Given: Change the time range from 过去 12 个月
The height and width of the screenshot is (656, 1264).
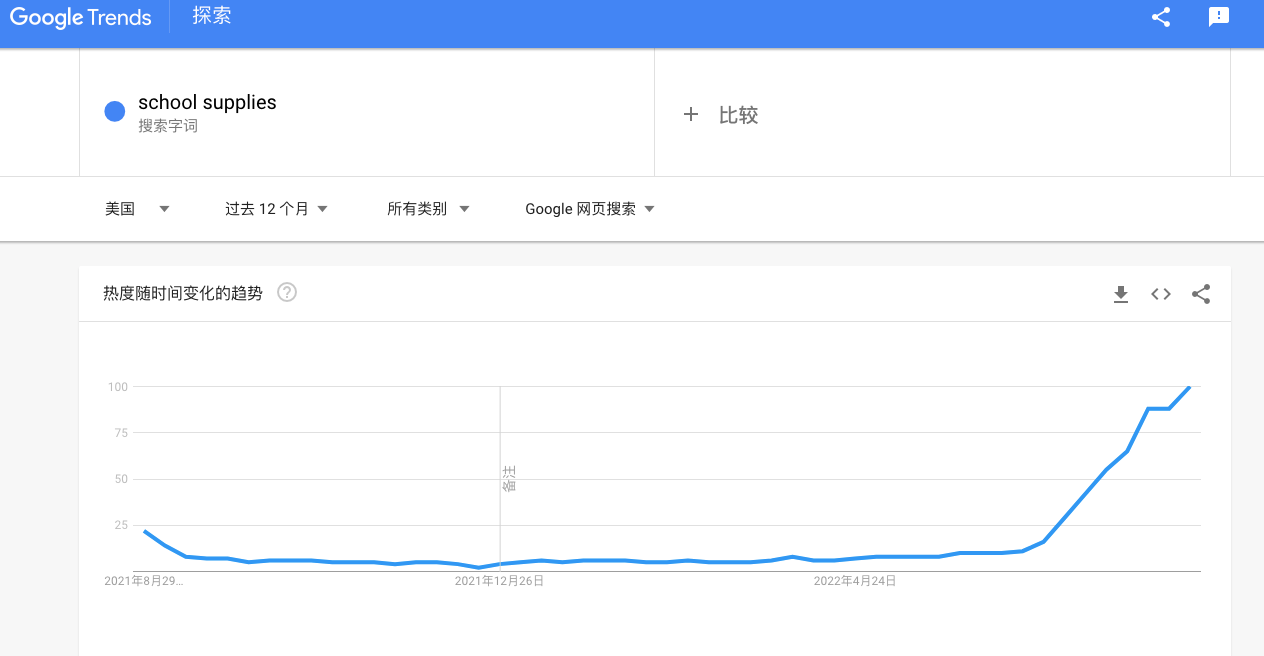Looking at the screenshot, I should coord(276,208).
